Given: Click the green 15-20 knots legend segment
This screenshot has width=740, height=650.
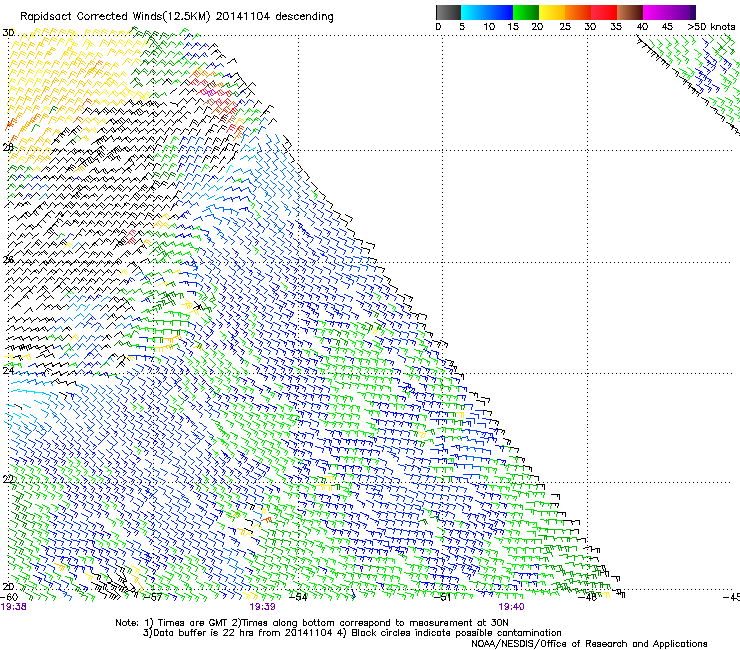Looking at the screenshot, I should pos(526,12).
